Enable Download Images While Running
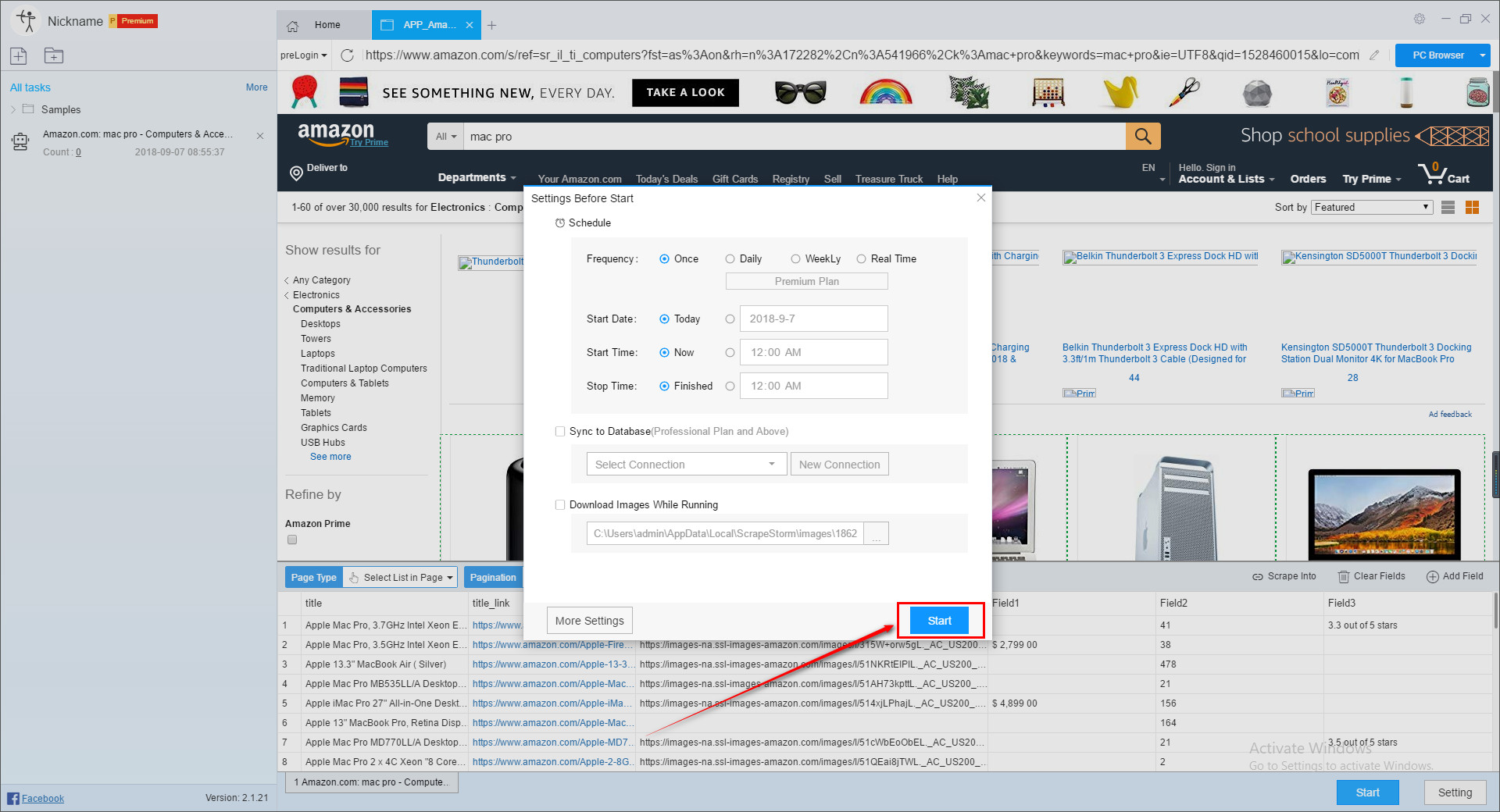 coord(560,505)
